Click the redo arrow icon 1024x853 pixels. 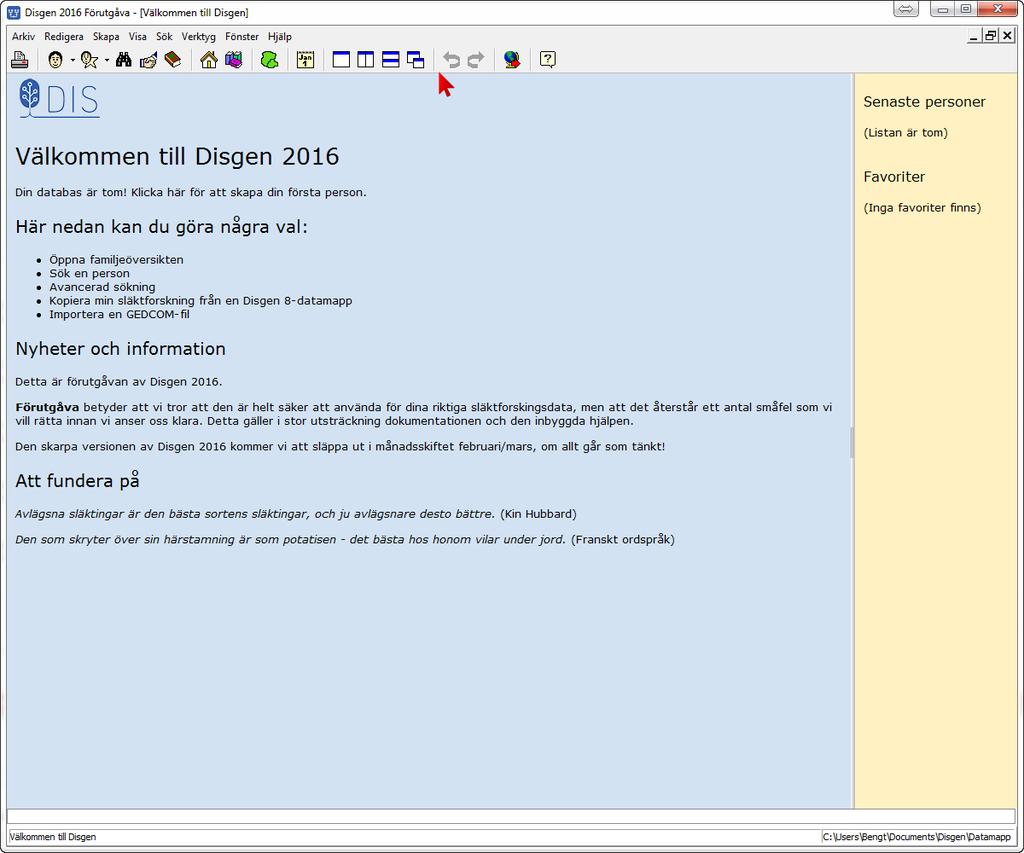point(476,60)
